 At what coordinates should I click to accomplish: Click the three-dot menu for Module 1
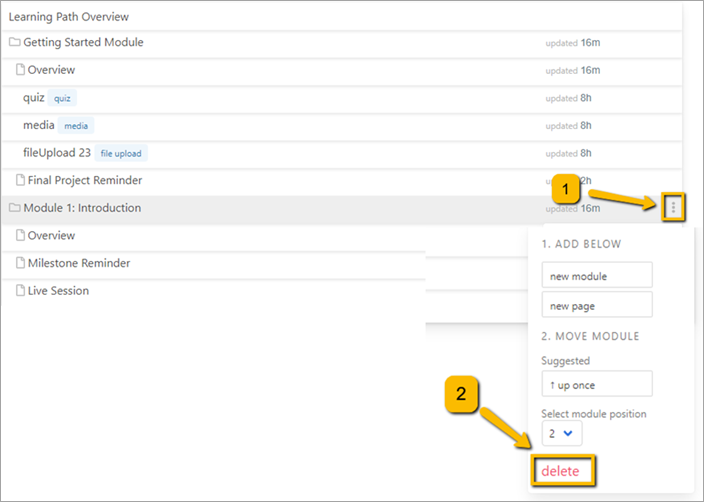(x=673, y=207)
